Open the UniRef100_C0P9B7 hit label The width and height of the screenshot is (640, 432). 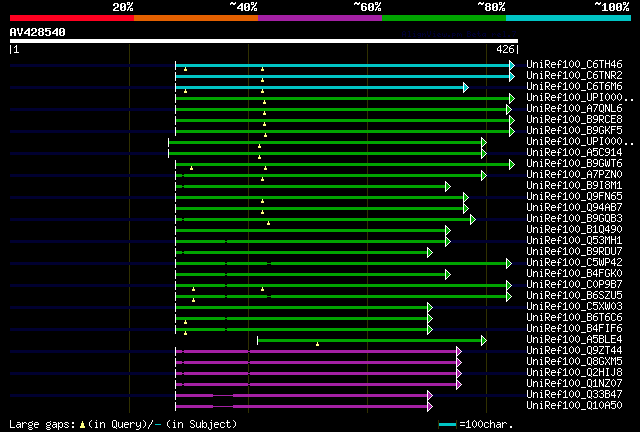[574, 285]
